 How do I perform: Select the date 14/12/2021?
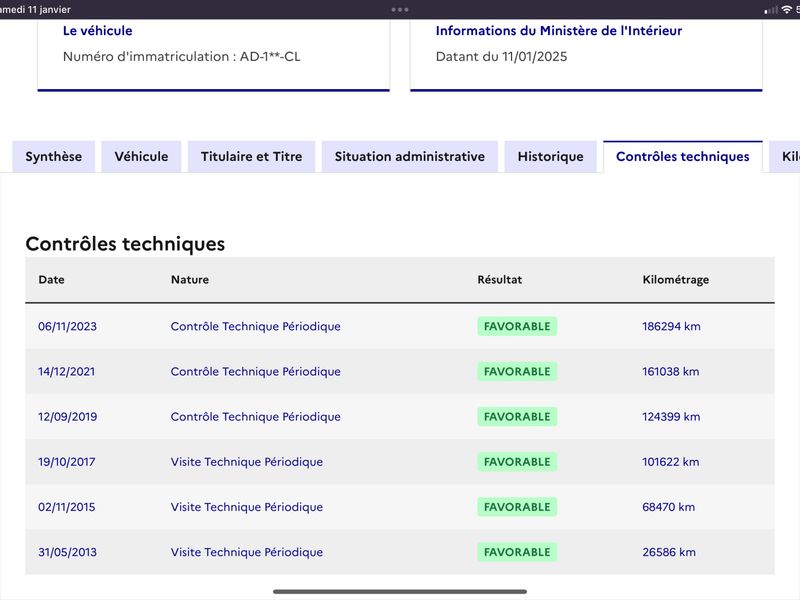(x=66, y=371)
